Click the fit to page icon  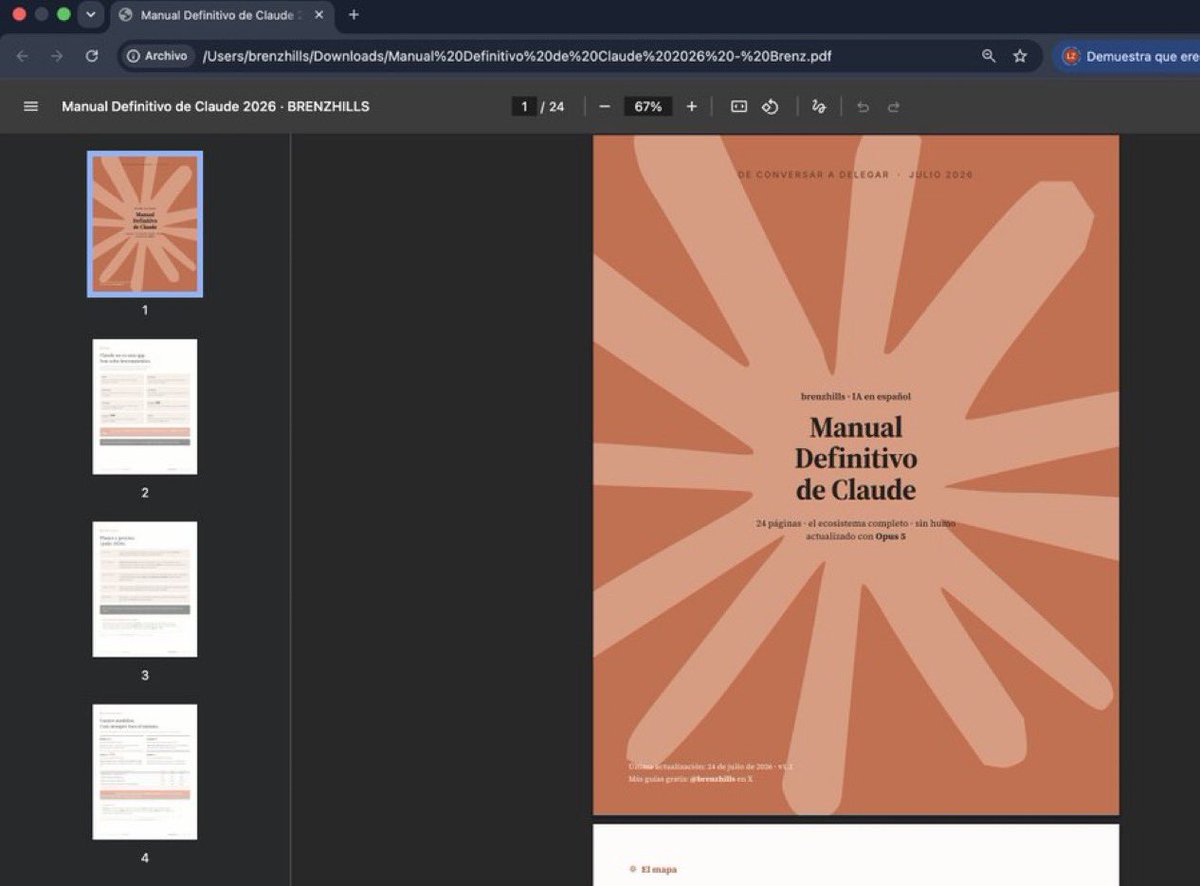tap(739, 106)
